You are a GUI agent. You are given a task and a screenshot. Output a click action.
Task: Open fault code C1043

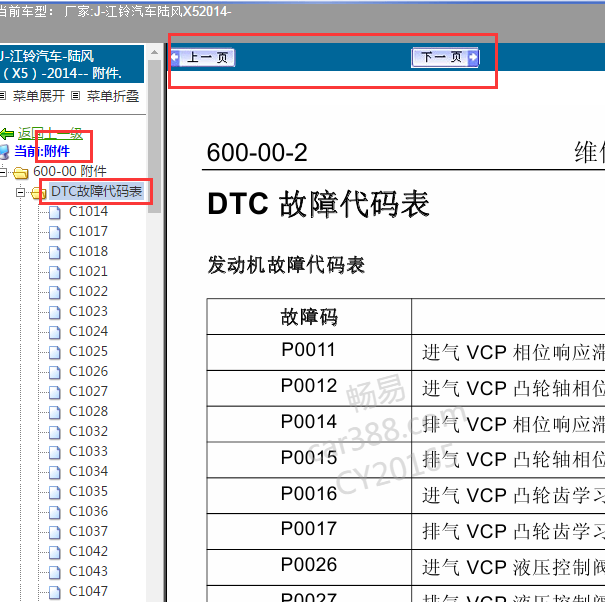(x=88, y=572)
